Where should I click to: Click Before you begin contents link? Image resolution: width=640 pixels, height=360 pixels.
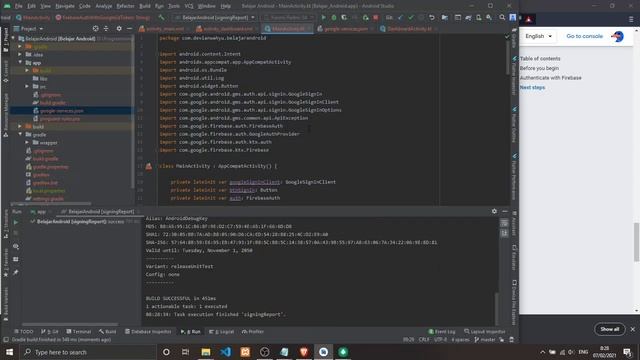point(539,68)
